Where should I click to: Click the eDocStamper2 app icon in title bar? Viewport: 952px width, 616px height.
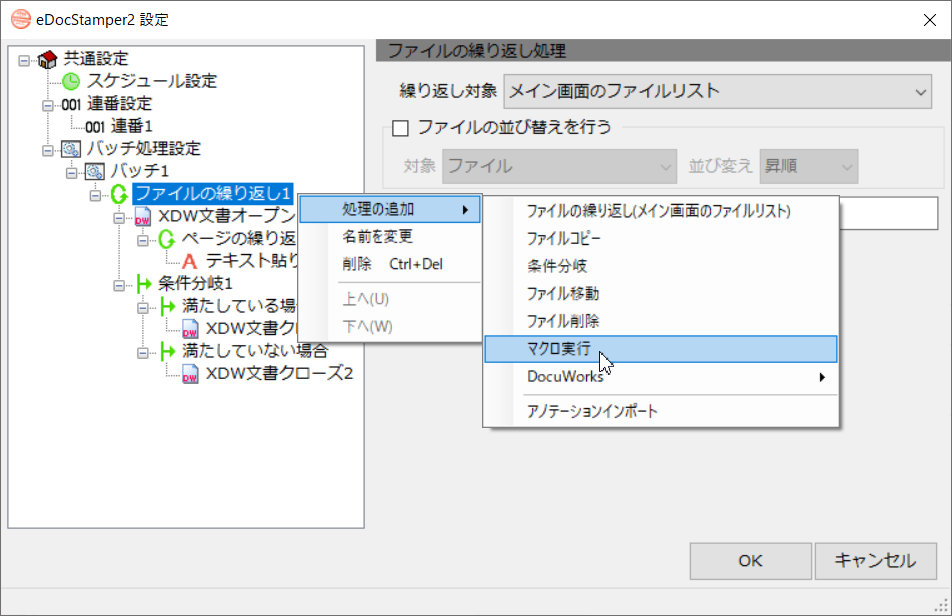click(x=21, y=19)
